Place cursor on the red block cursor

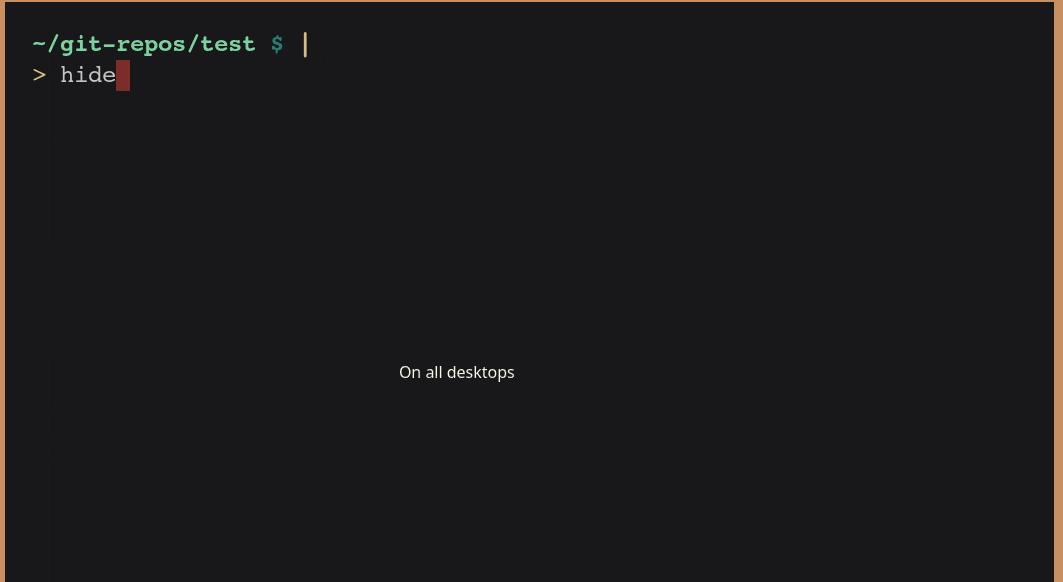pyautogui.click(x=123, y=75)
